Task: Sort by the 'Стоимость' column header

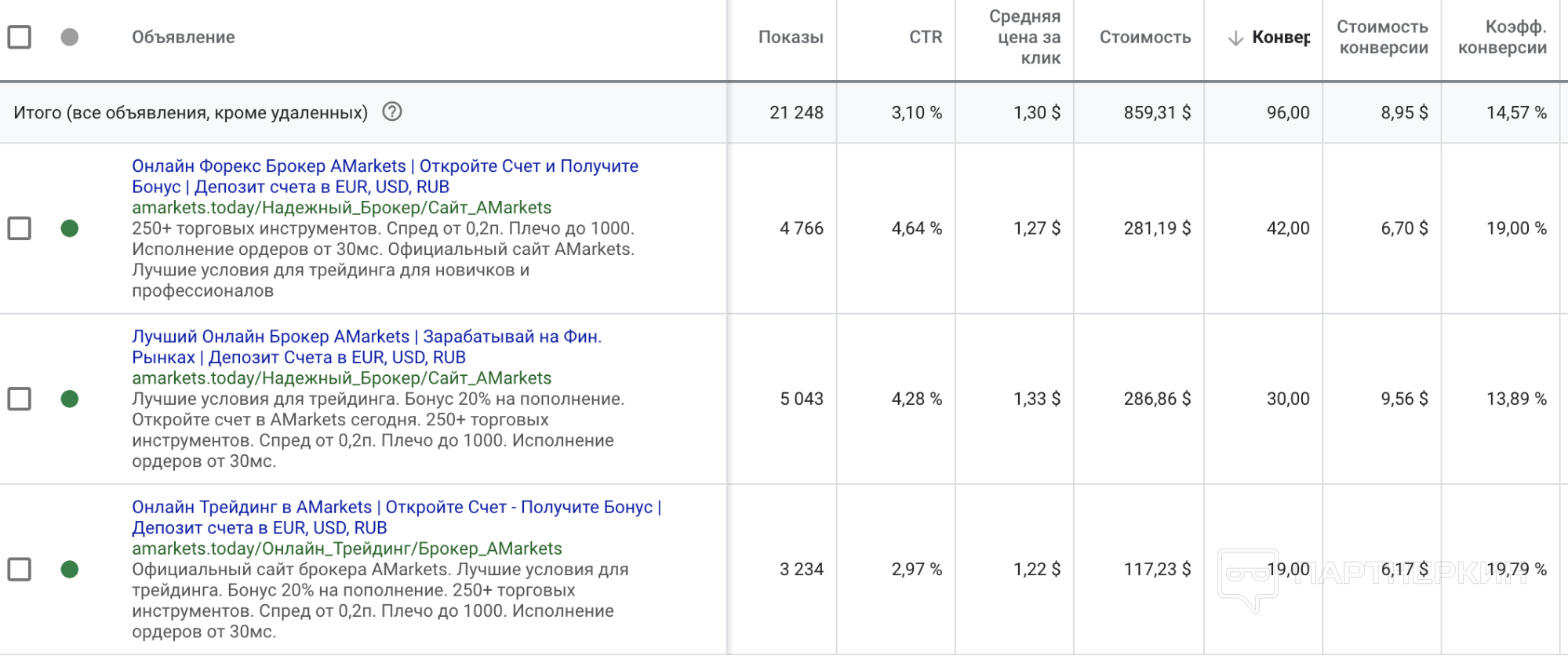Action: pyautogui.click(x=1145, y=37)
